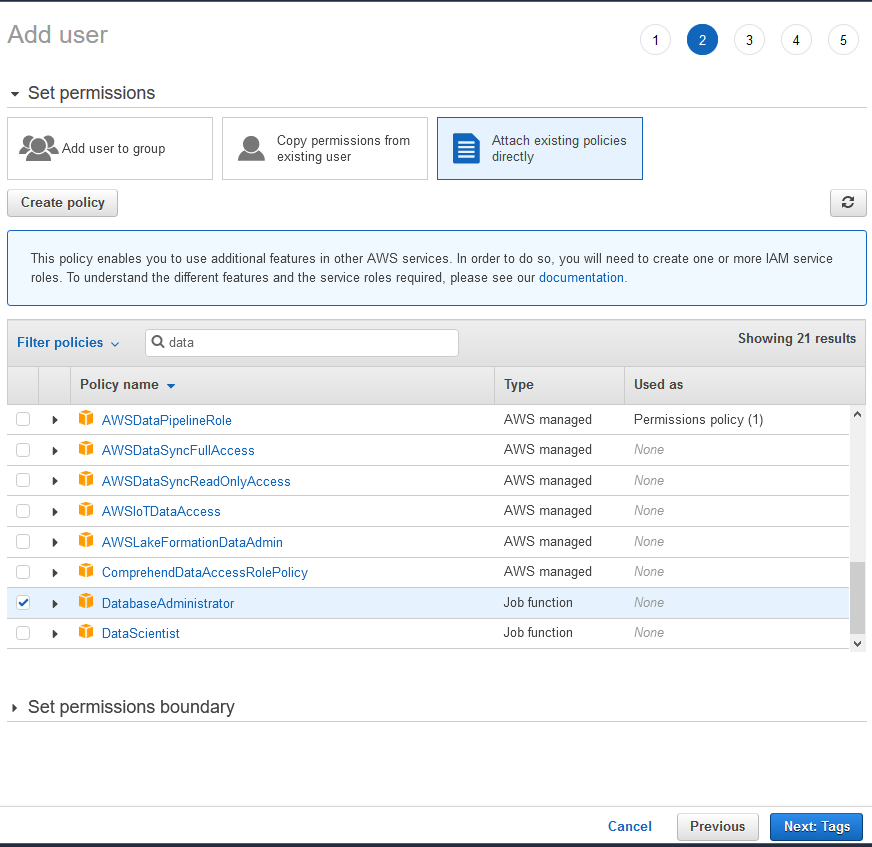Click the policy icon next to AWSIoTDataAccess
The width and height of the screenshot is (872, 847).
pos(86,511)
